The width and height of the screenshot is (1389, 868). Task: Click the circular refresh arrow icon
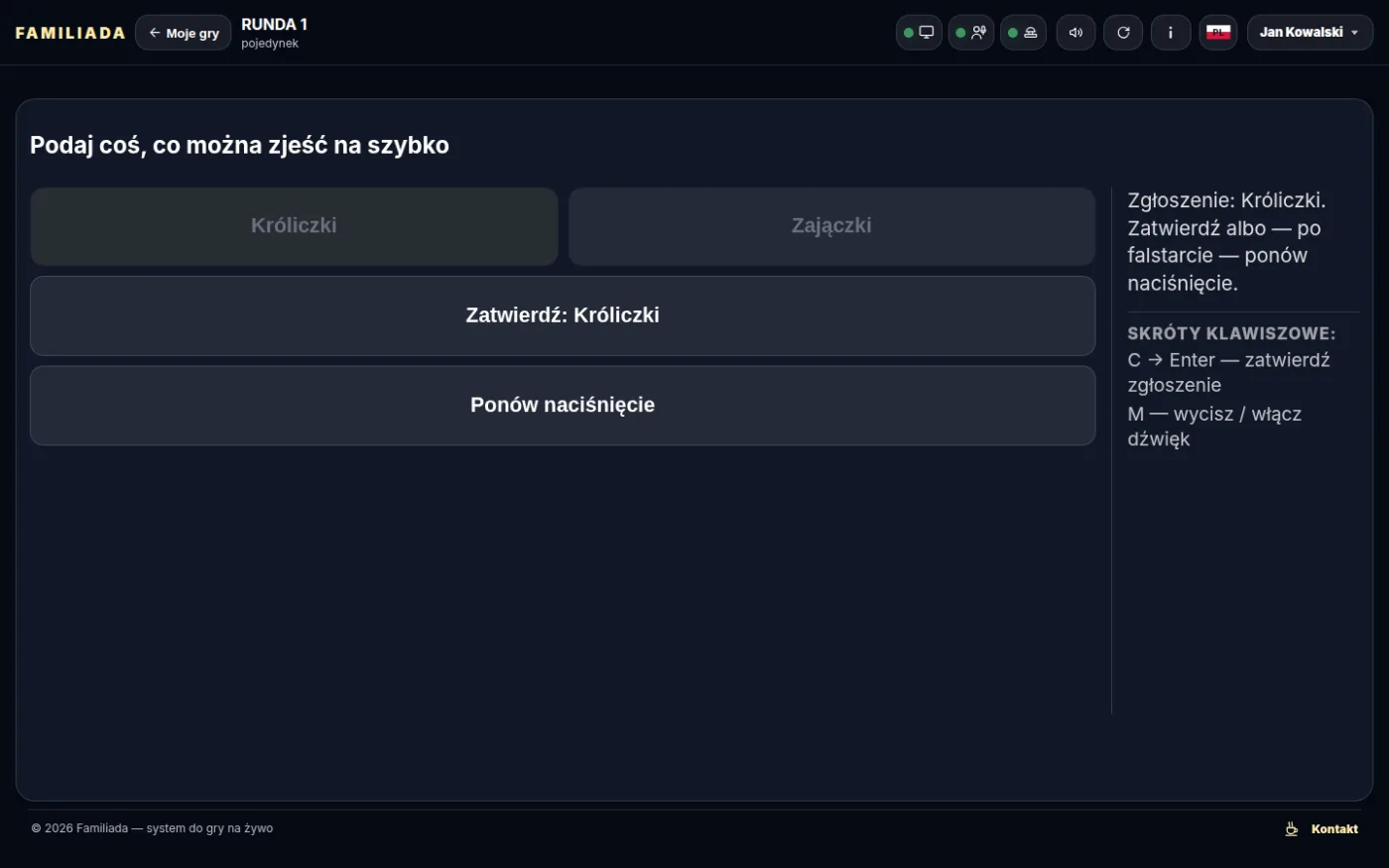(1123, 33)
